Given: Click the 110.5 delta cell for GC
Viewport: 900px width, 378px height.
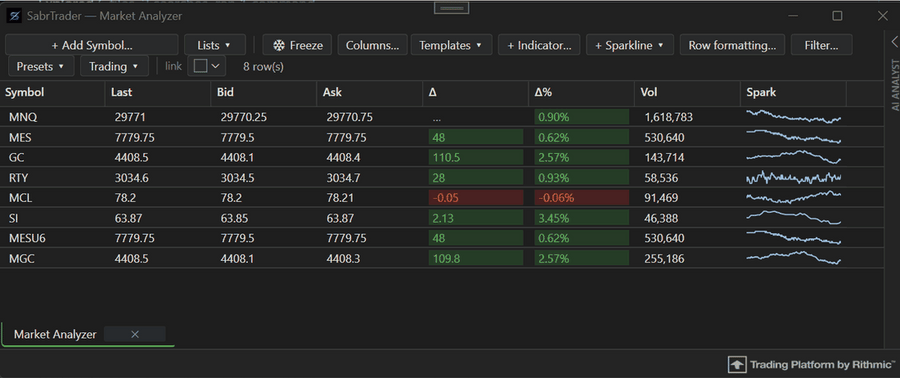Looking at the screenshot, I should 476,157.
